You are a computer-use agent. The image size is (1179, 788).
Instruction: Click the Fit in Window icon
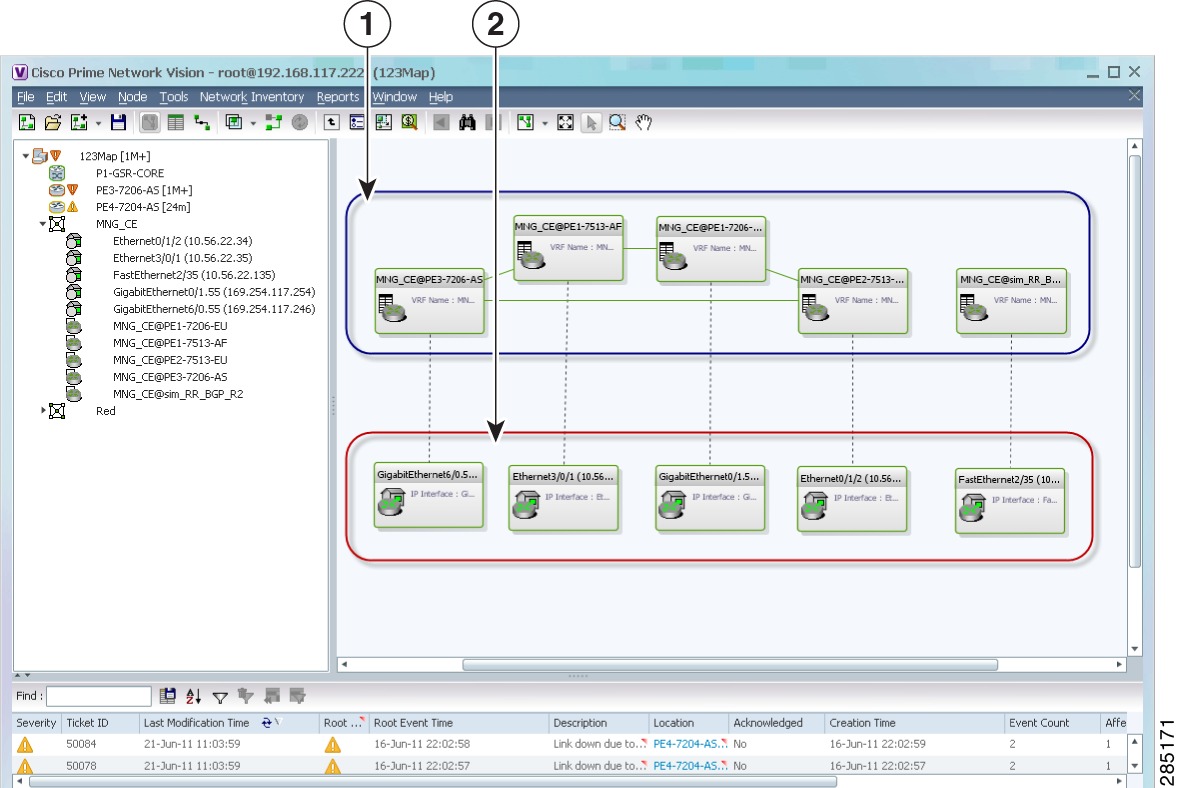[x=565, y=123]
